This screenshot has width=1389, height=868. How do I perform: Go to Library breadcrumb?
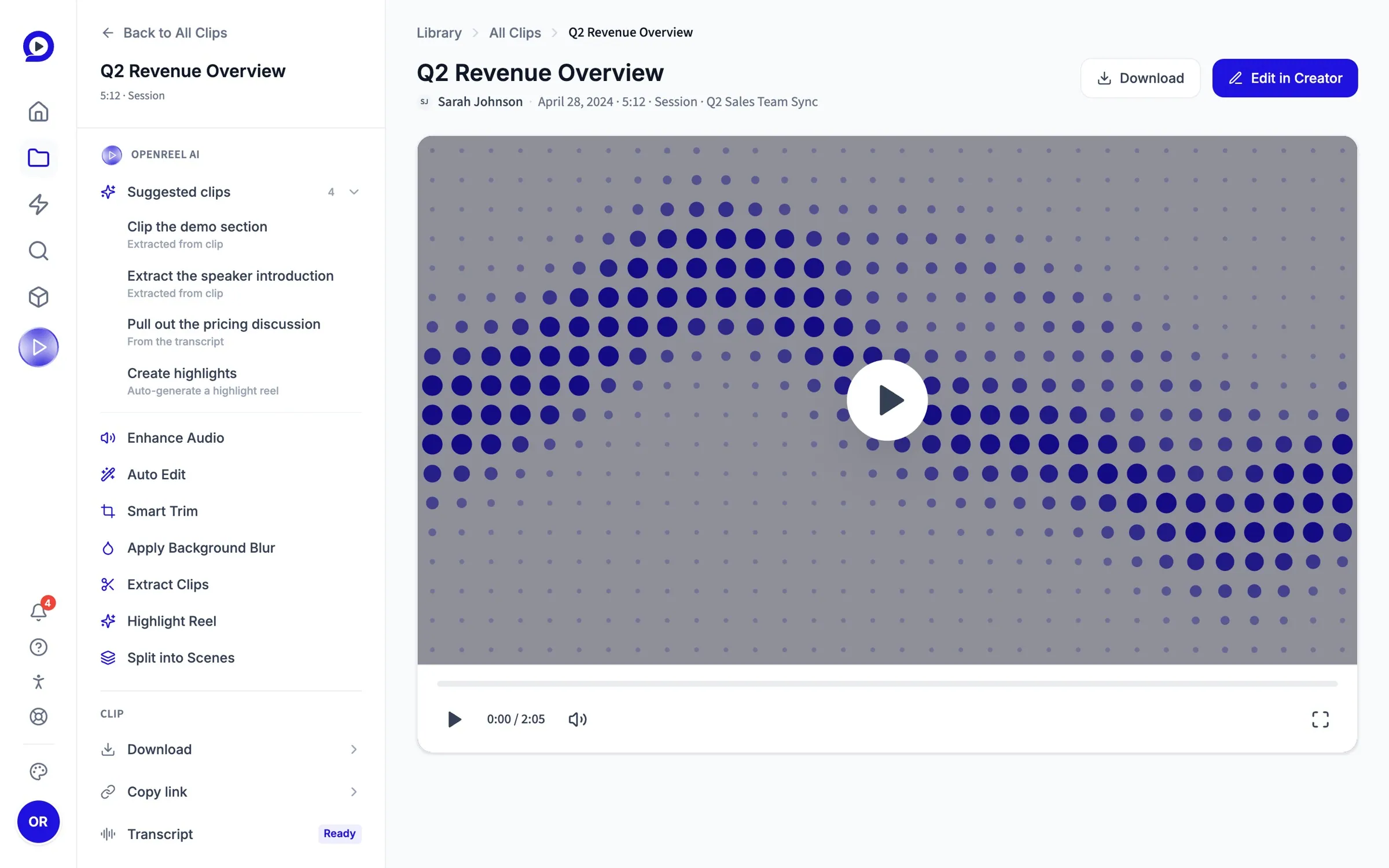coord(439,32)
